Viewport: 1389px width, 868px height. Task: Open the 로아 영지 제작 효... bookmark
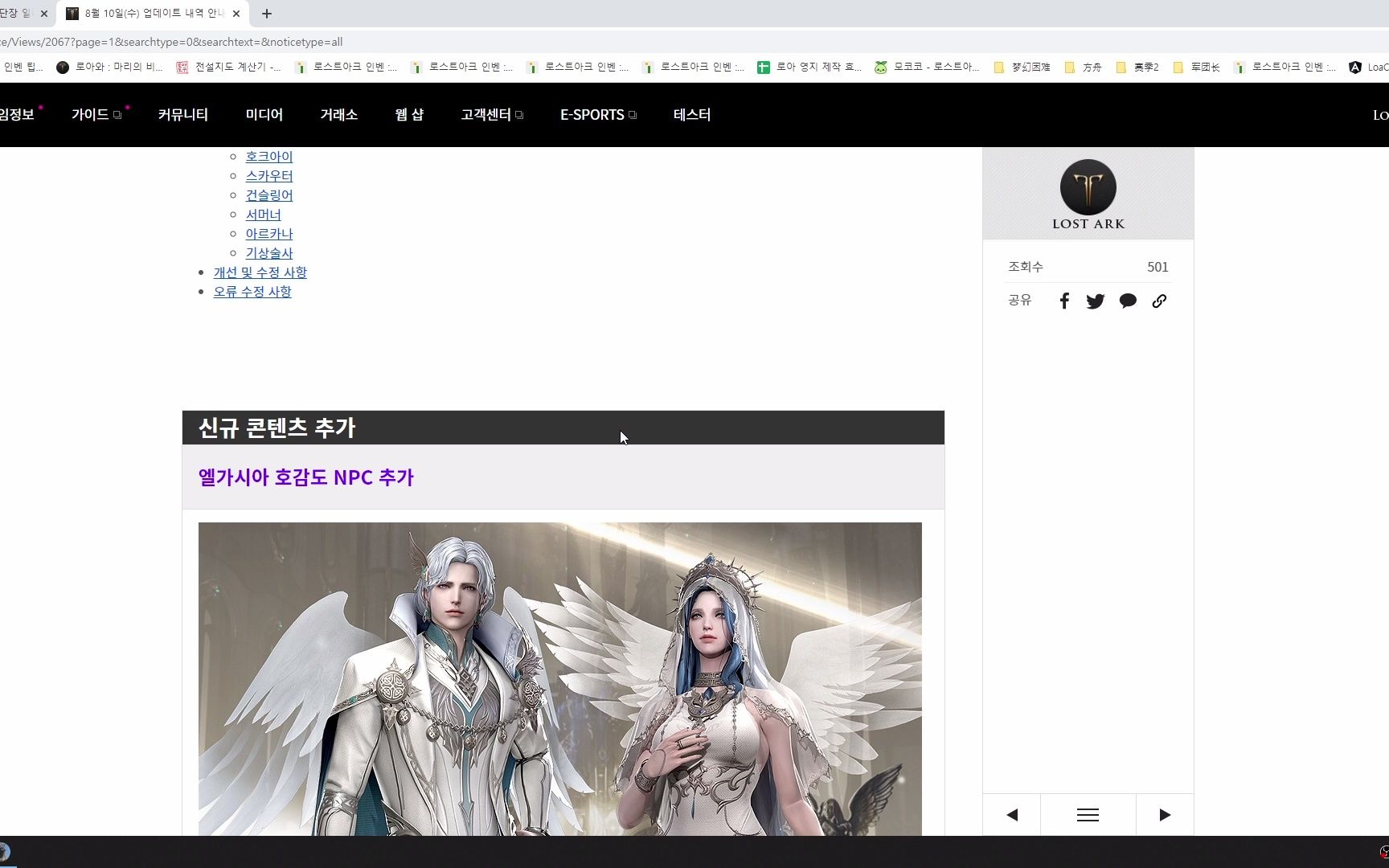click(809, 68)
